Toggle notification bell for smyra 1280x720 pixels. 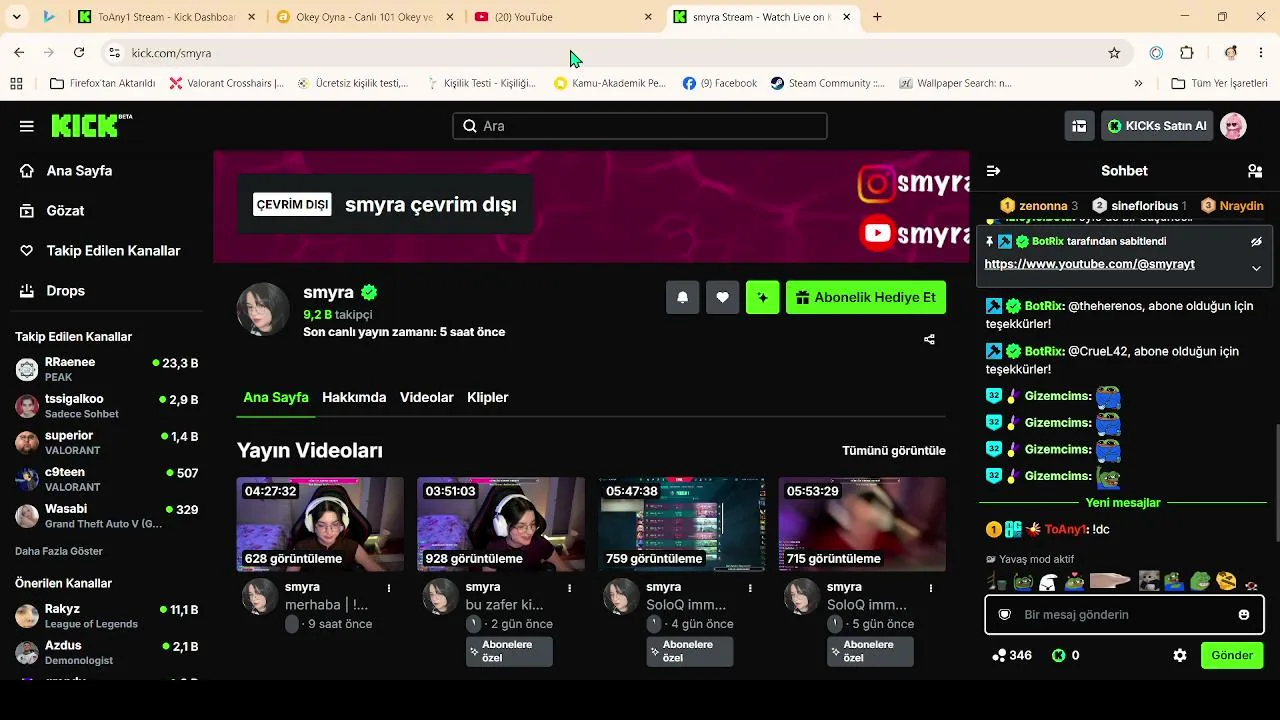tap(683, 297)
